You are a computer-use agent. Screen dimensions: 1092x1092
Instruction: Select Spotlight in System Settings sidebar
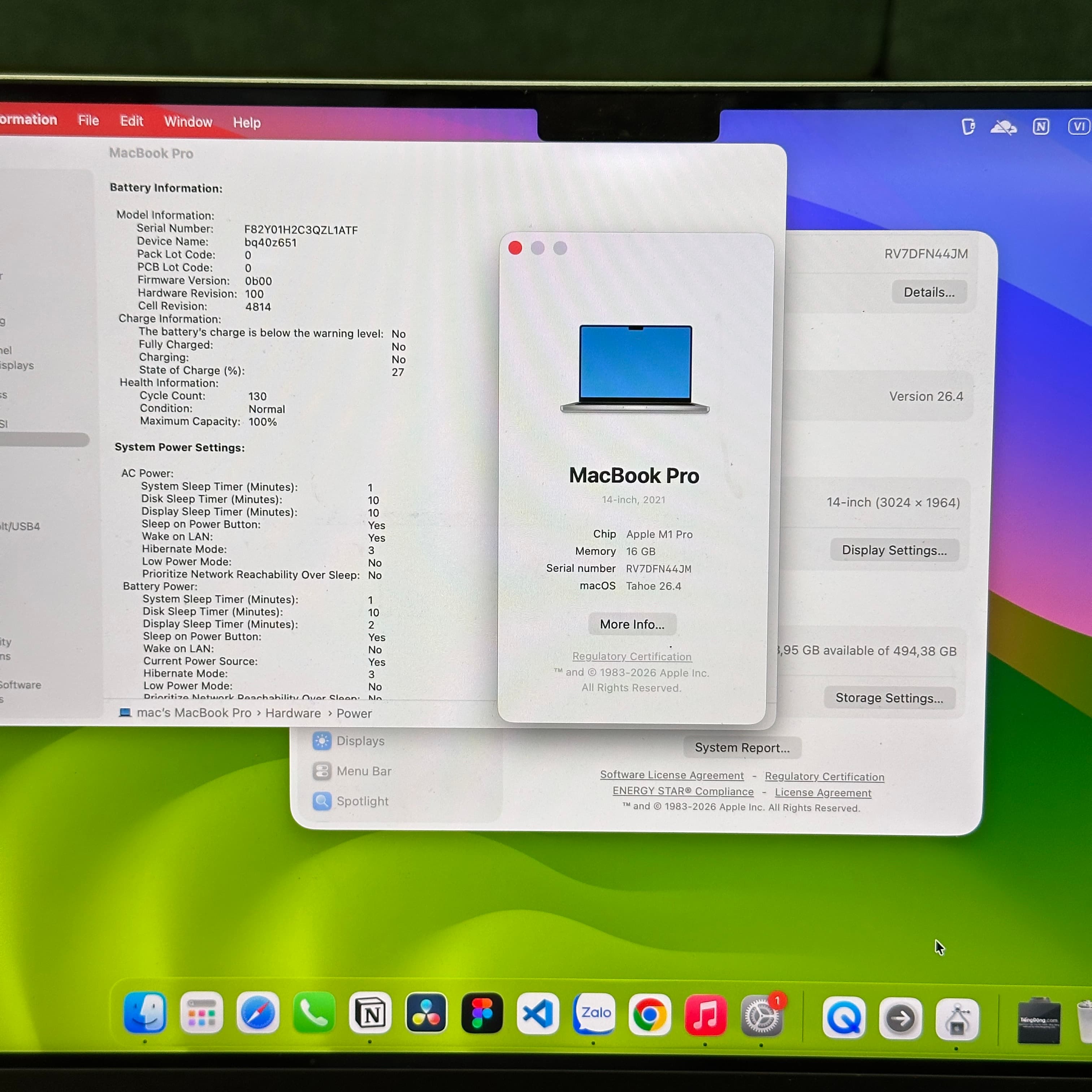pyautogui.click(x=350, y=801)
